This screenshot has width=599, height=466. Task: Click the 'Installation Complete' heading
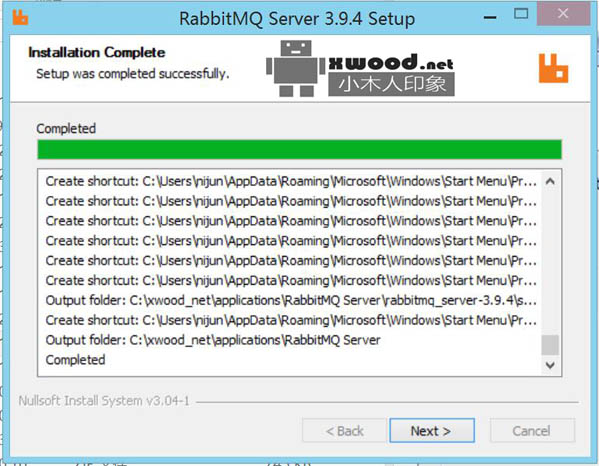[x=97, y=52]
